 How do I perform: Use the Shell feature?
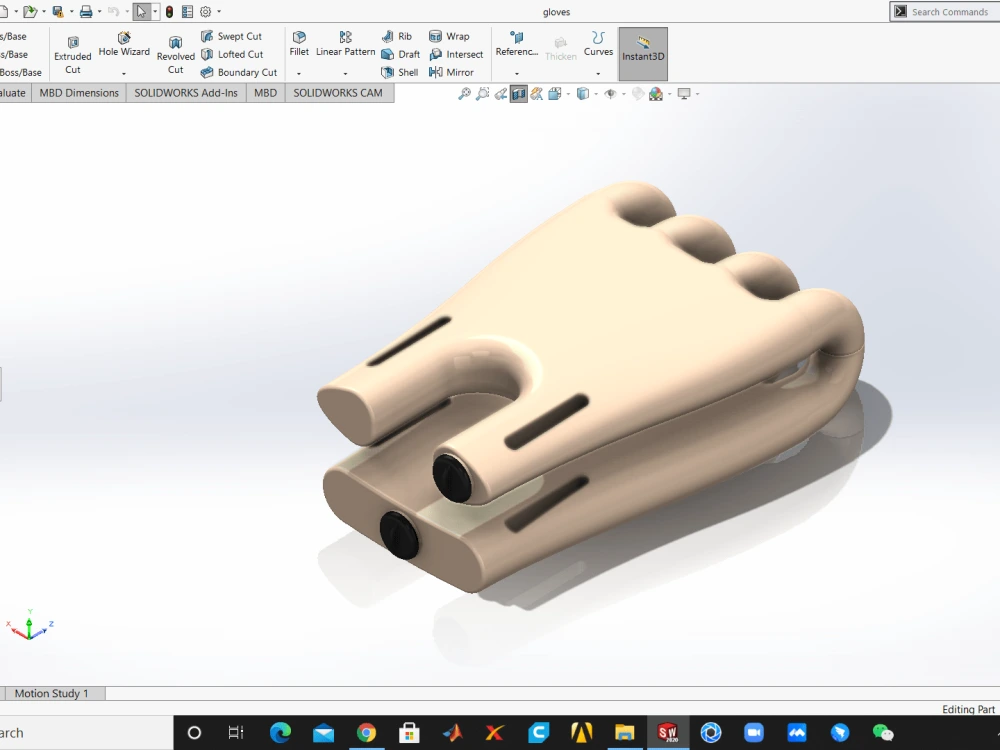(400, 72)
